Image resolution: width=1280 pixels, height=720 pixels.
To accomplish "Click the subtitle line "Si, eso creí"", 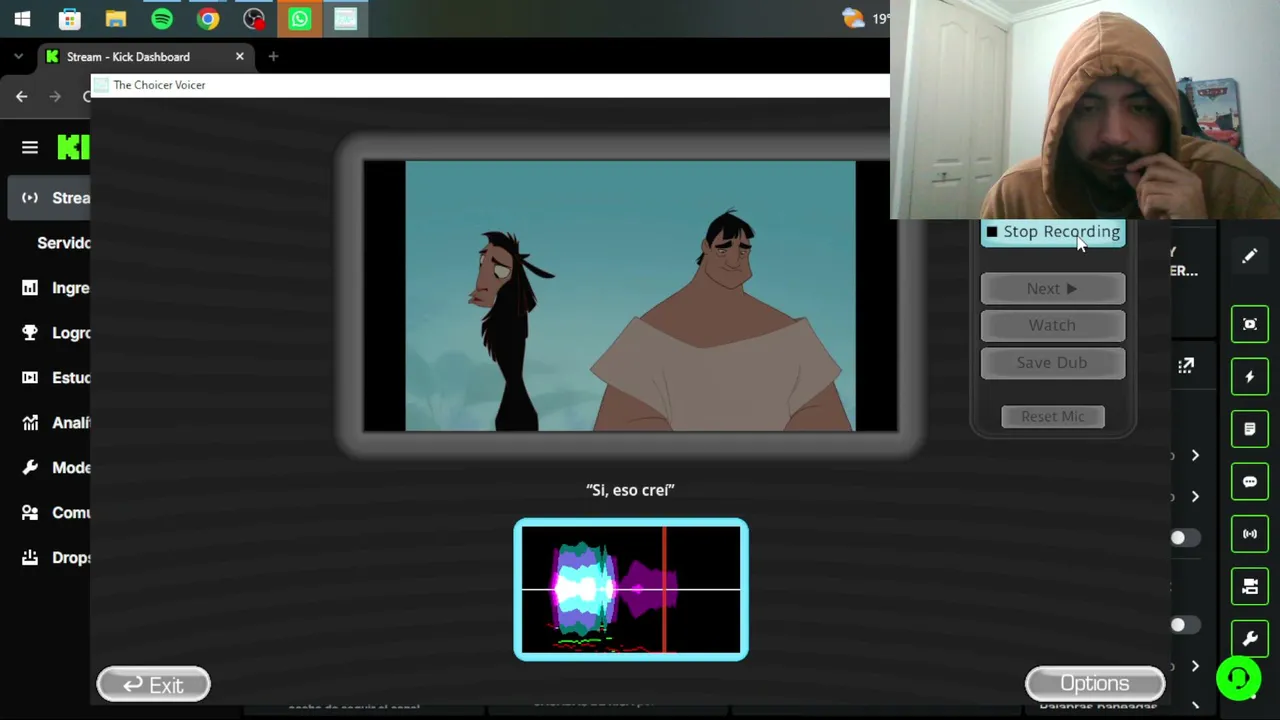I will [x=630, y=490].
